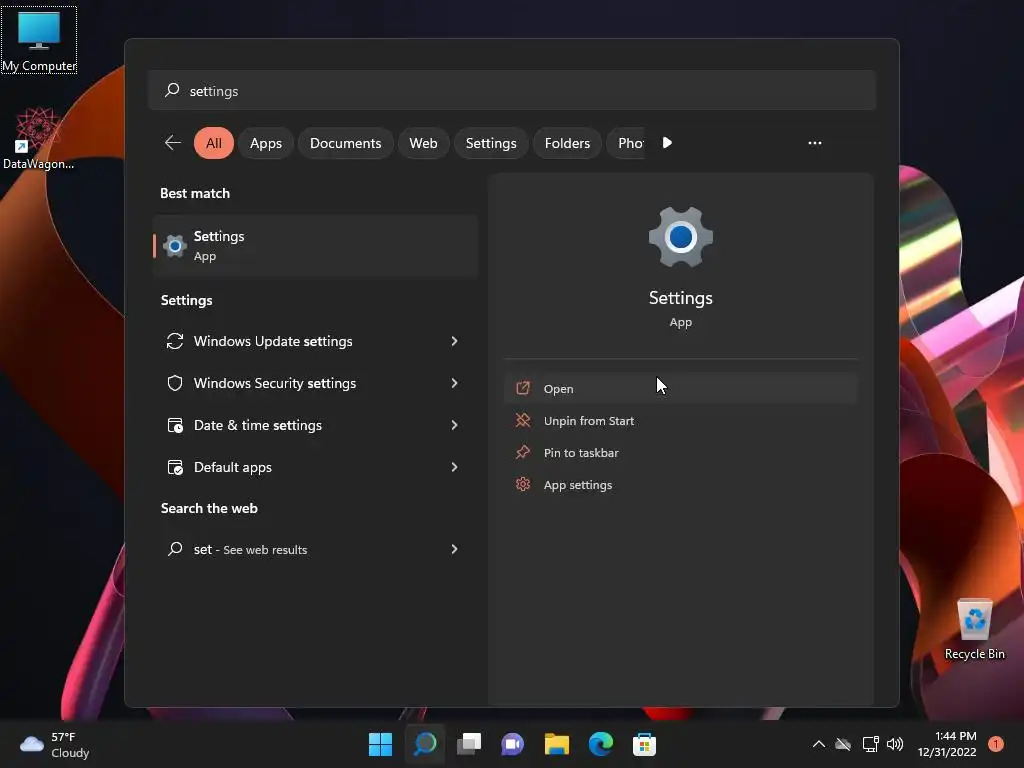Open 'set - See web results' entry
Viewport: 1024px width, 768px height.
315,549
